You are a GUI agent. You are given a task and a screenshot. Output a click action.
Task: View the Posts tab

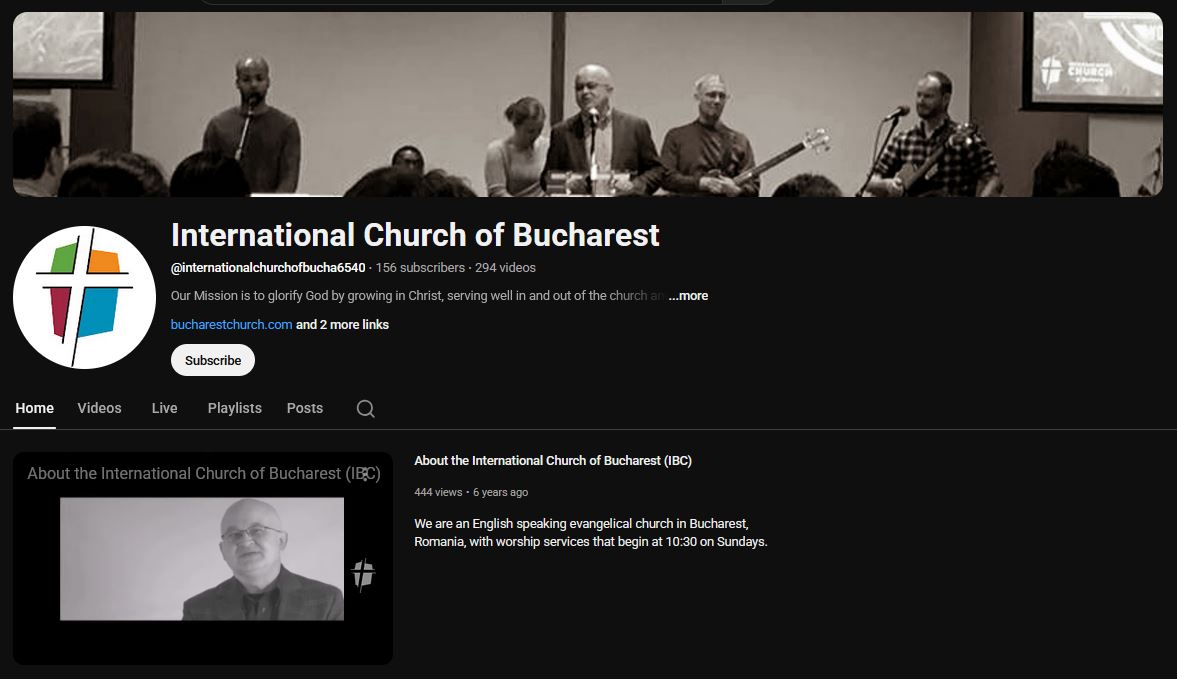[305, 408]
